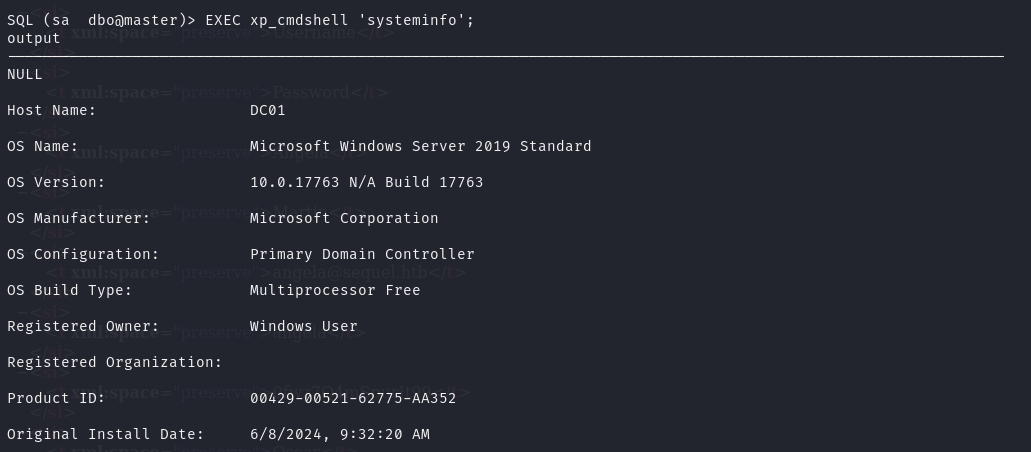This screenshot has width=1031, height=452.
Task: Click the 'Registered Organization:' label
Action: (x=114, y=362)
